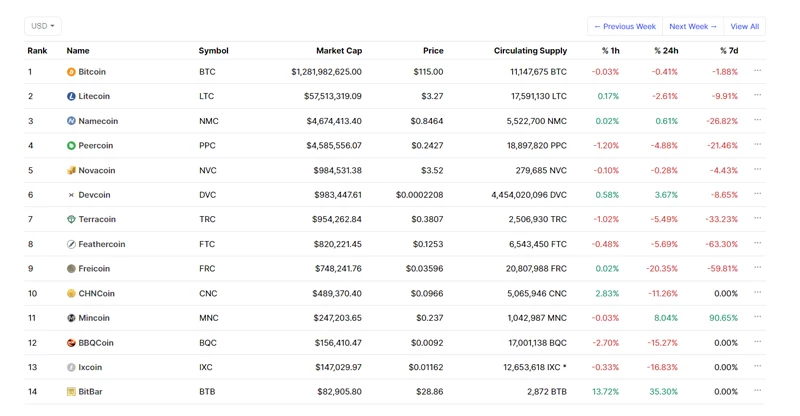Screen dimensions: 800x416
Task: Expand the three-dot menu in Devcoin row
Action: click(757, 194)
